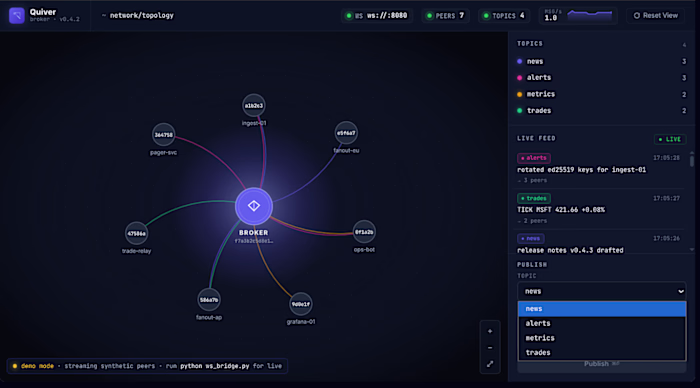The height and width of the screenshot is (388, 700).
Task: Select the 0f1a2b ops-bot peer node
Action: tap(364, 232)
